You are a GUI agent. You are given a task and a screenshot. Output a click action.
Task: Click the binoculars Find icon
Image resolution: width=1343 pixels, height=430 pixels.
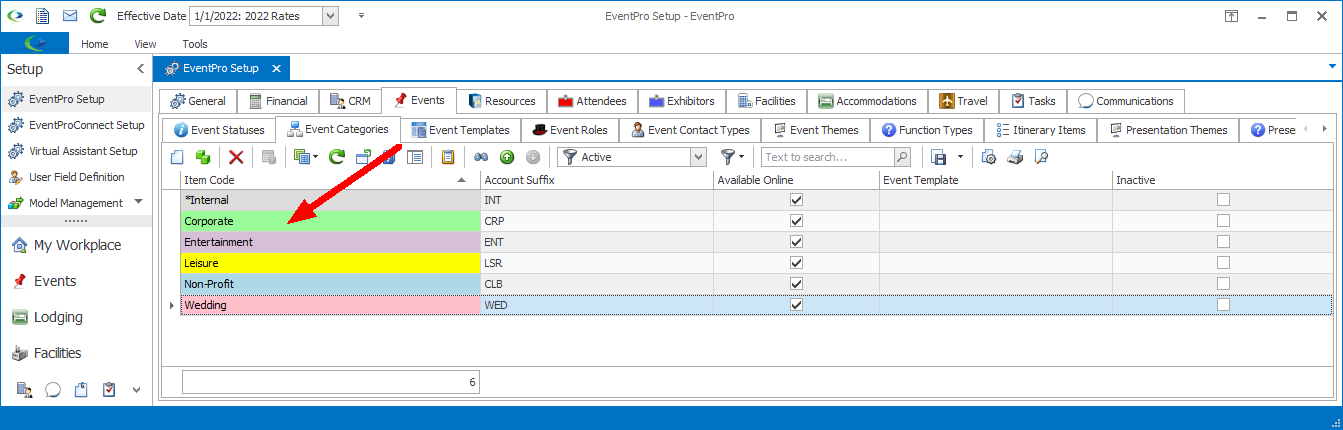coord(481,157)
